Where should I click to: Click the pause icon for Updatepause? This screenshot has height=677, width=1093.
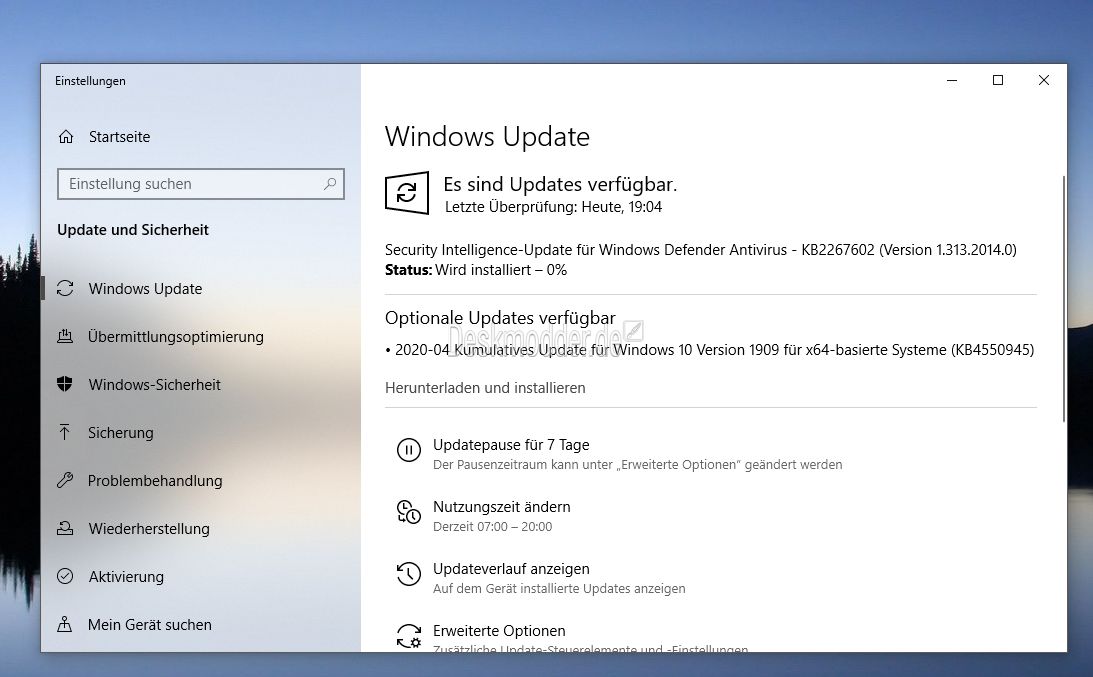[x=408, y=450]
